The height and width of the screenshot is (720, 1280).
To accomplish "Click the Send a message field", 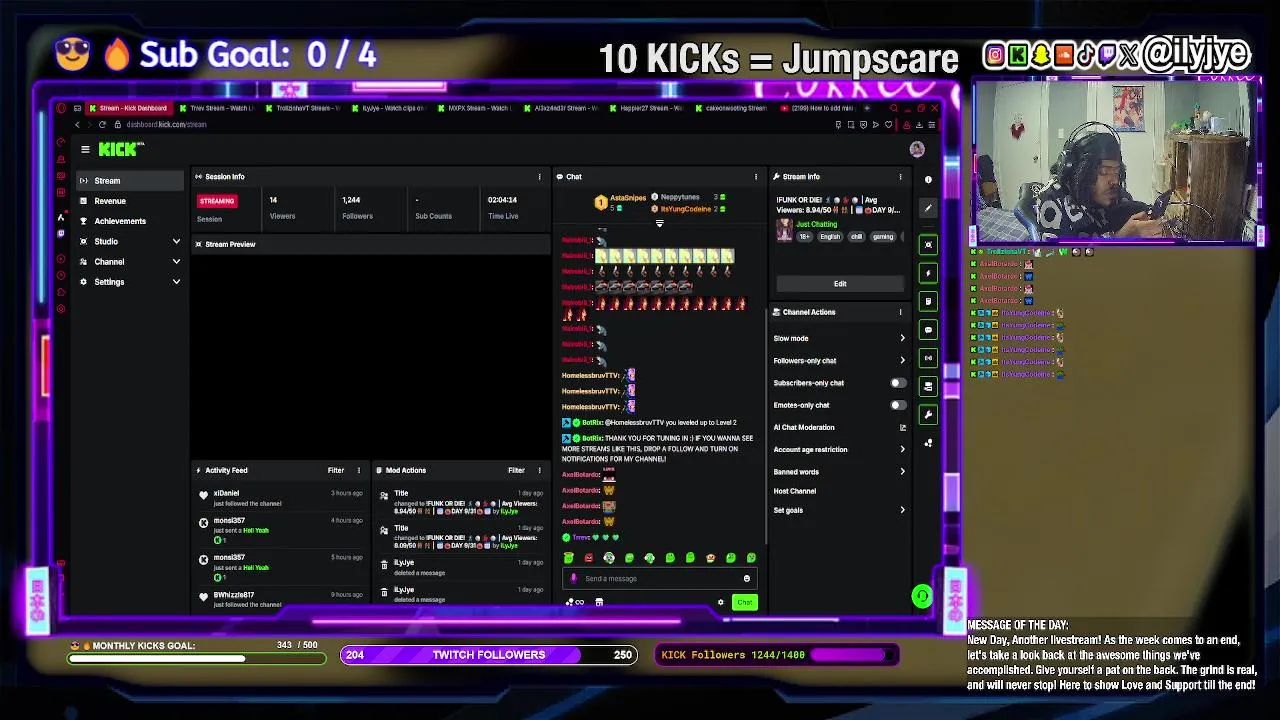I will (660, 579).
